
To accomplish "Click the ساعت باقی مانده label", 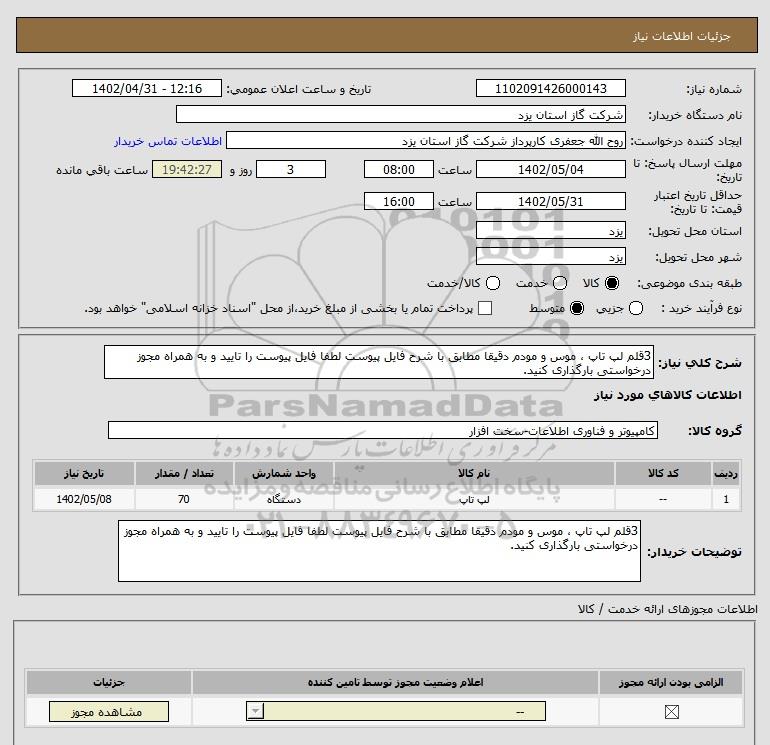I will [102, 170].
